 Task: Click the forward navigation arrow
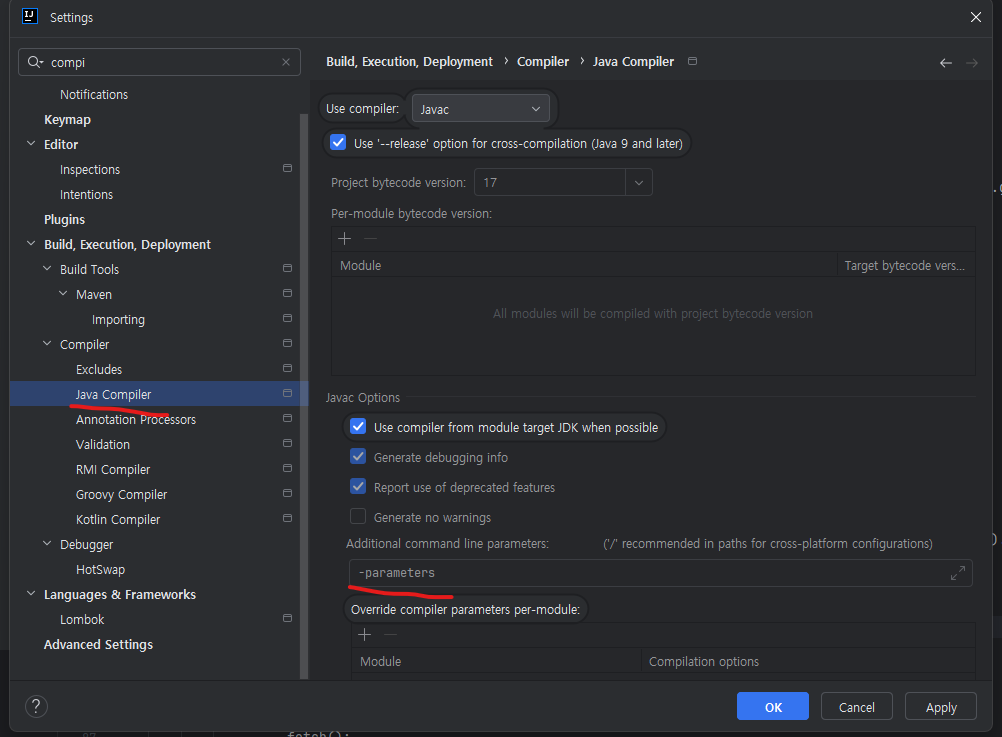click(972, 61)
